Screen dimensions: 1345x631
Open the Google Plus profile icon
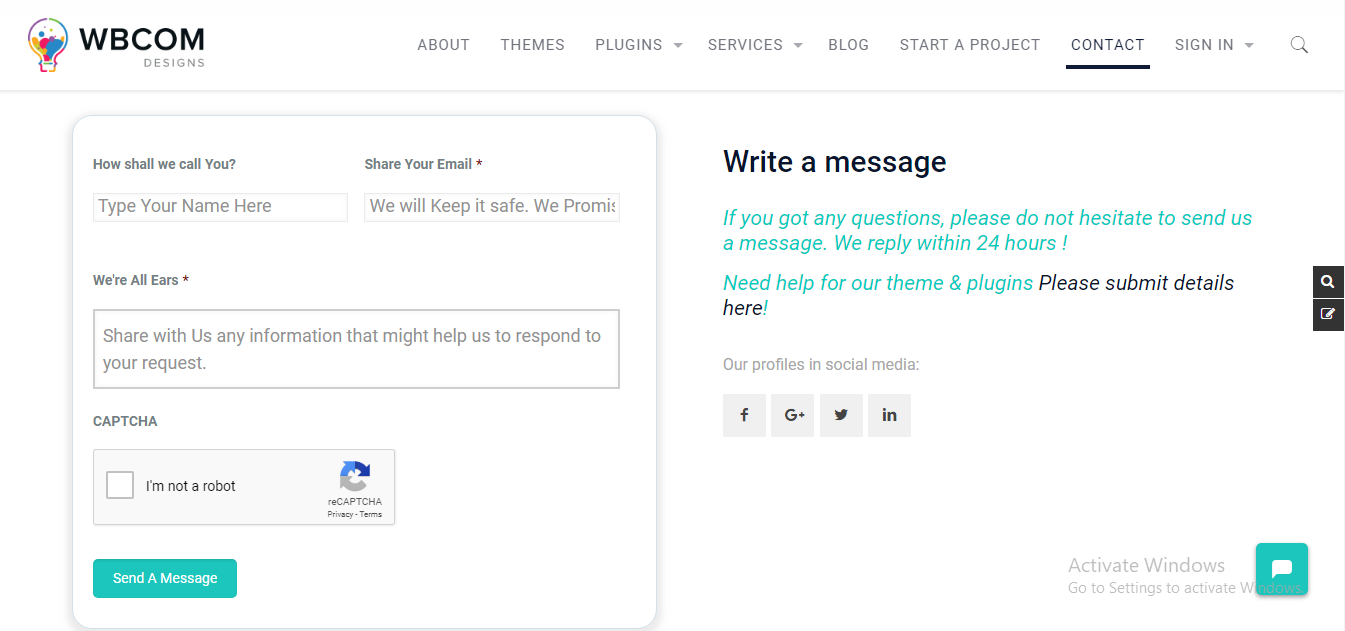click(x=793, y=415)
